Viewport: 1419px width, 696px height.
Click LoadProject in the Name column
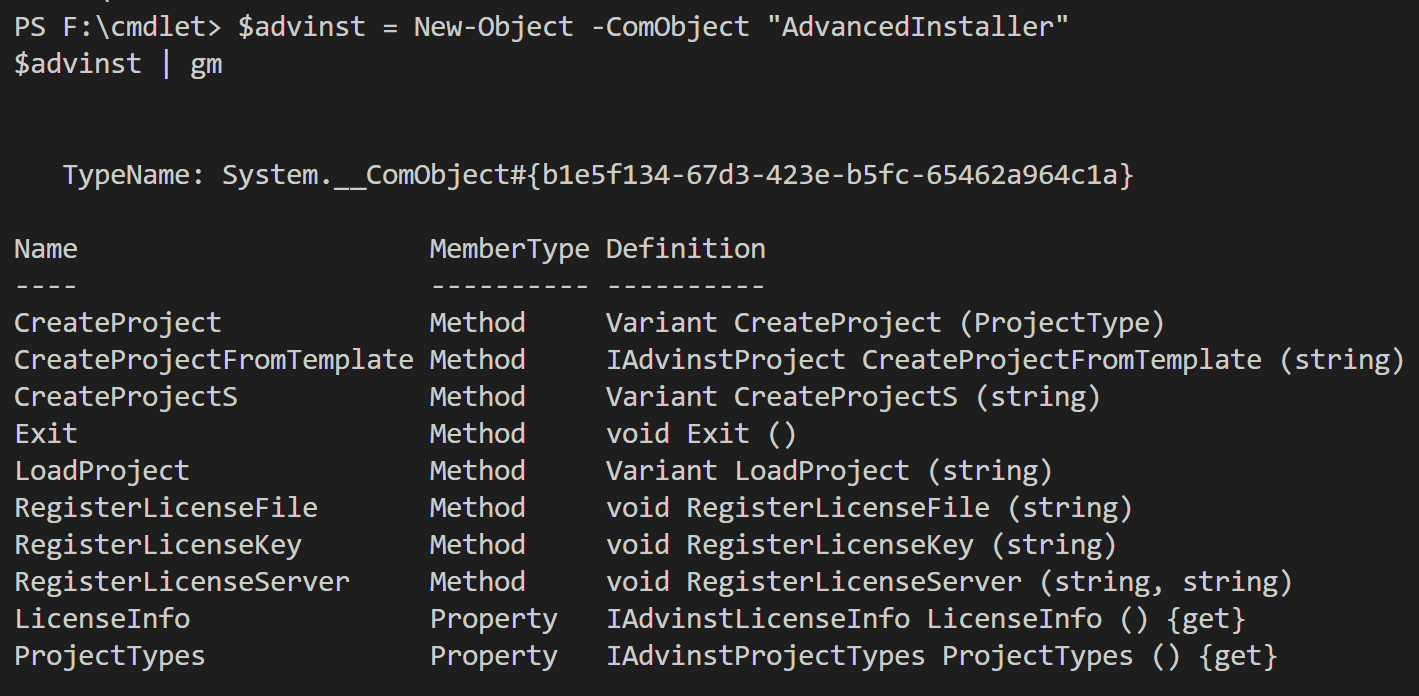point(101,471)
